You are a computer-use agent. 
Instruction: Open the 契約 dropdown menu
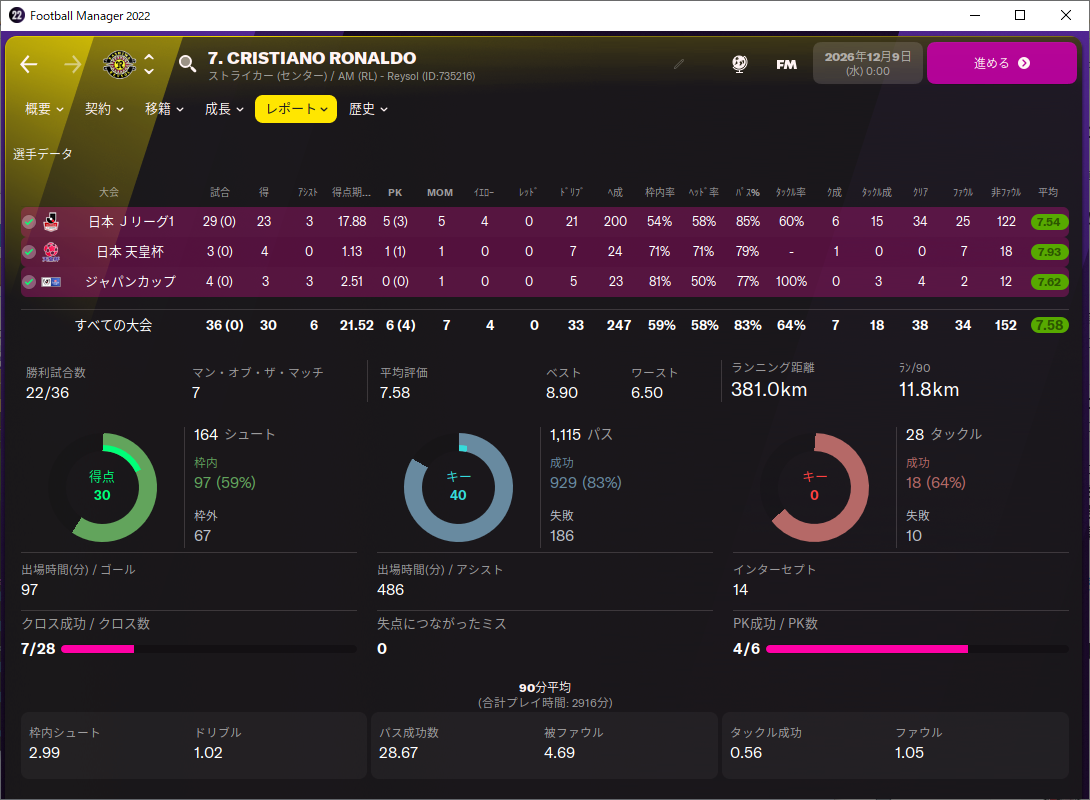point(104,109)
